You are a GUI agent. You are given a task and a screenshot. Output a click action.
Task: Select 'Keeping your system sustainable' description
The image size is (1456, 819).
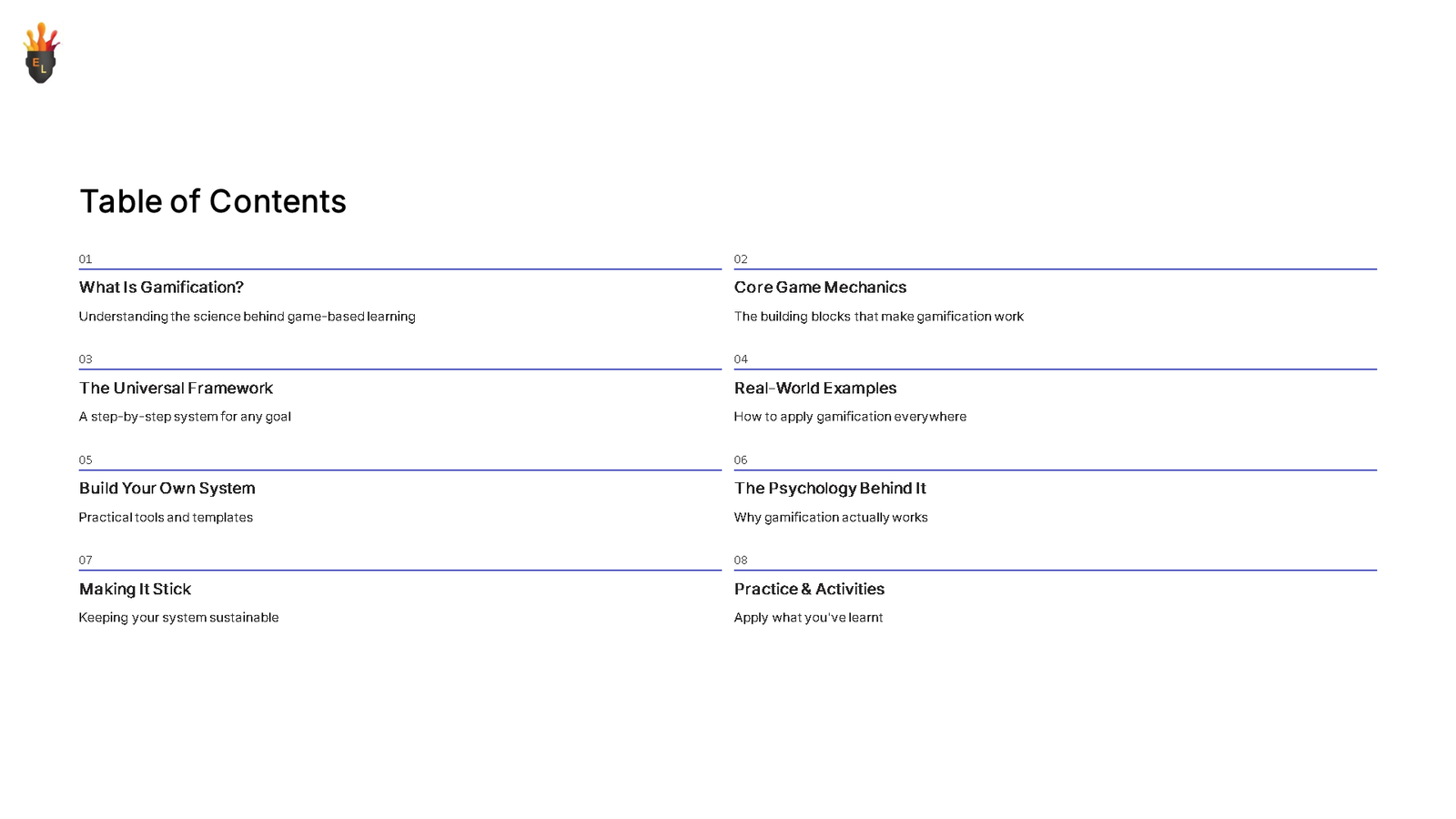coord(178,618)
